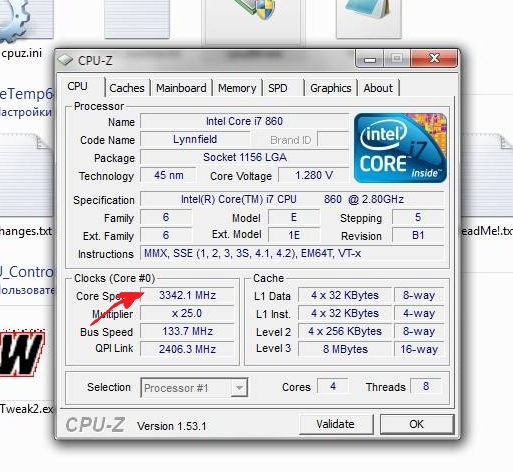Show the Graphics tab
Image resolution: width=513 pixels, height=472 pixels.
coord(331,88)
